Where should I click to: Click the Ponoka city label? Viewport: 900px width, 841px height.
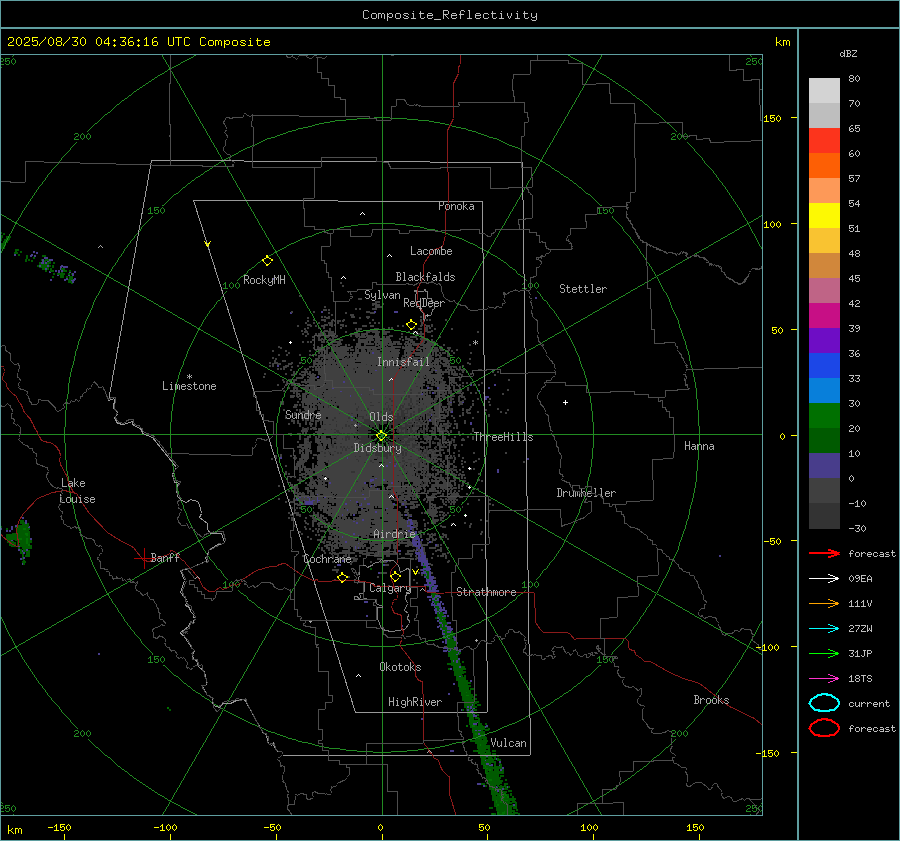(456, 206)
